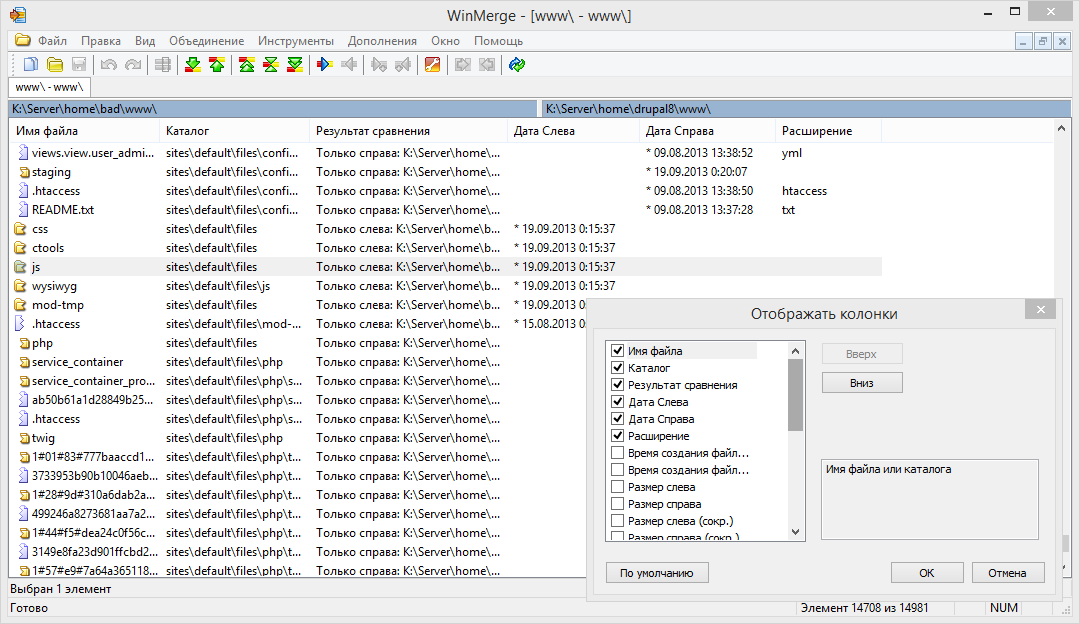Open the Помощь menu
The height and width of the screenshot is (624, 1080).
click(x=498, y=41)
